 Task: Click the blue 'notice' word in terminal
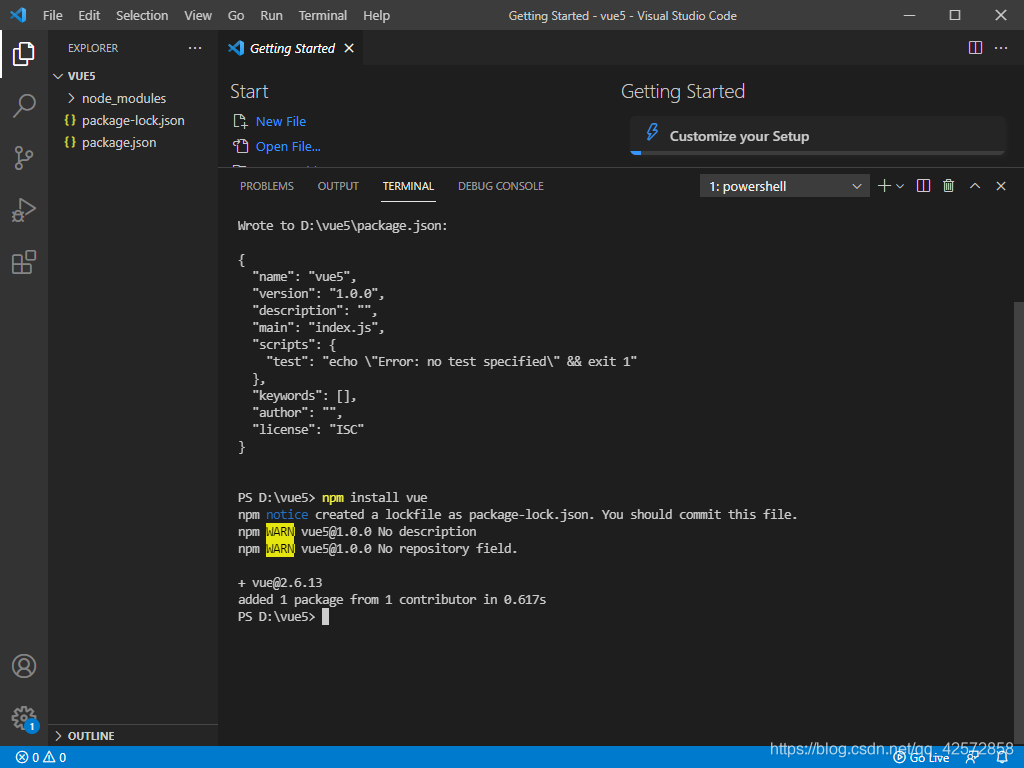[x=287, y=515]
